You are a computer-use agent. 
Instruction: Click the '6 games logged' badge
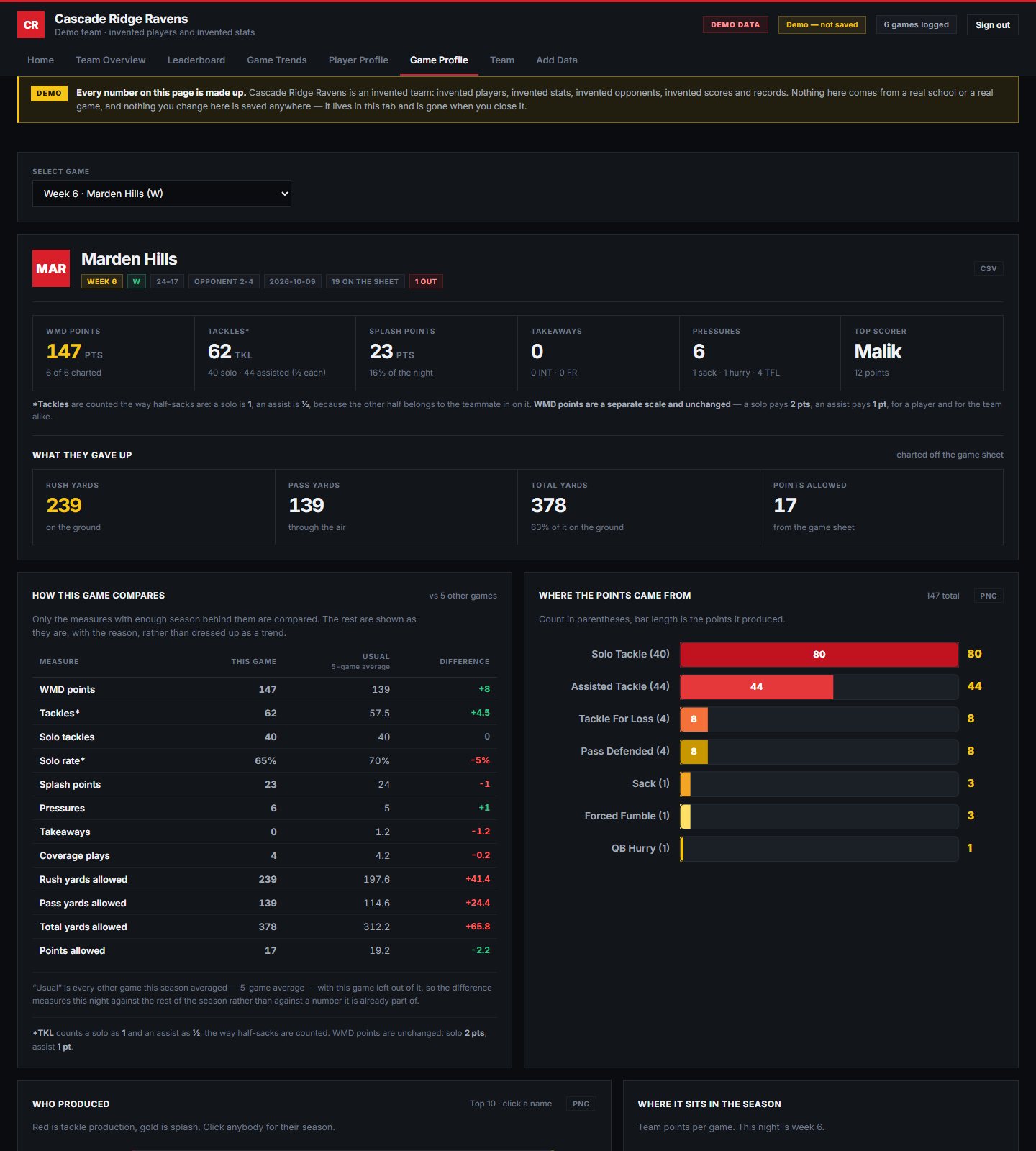tap(917, 24)
